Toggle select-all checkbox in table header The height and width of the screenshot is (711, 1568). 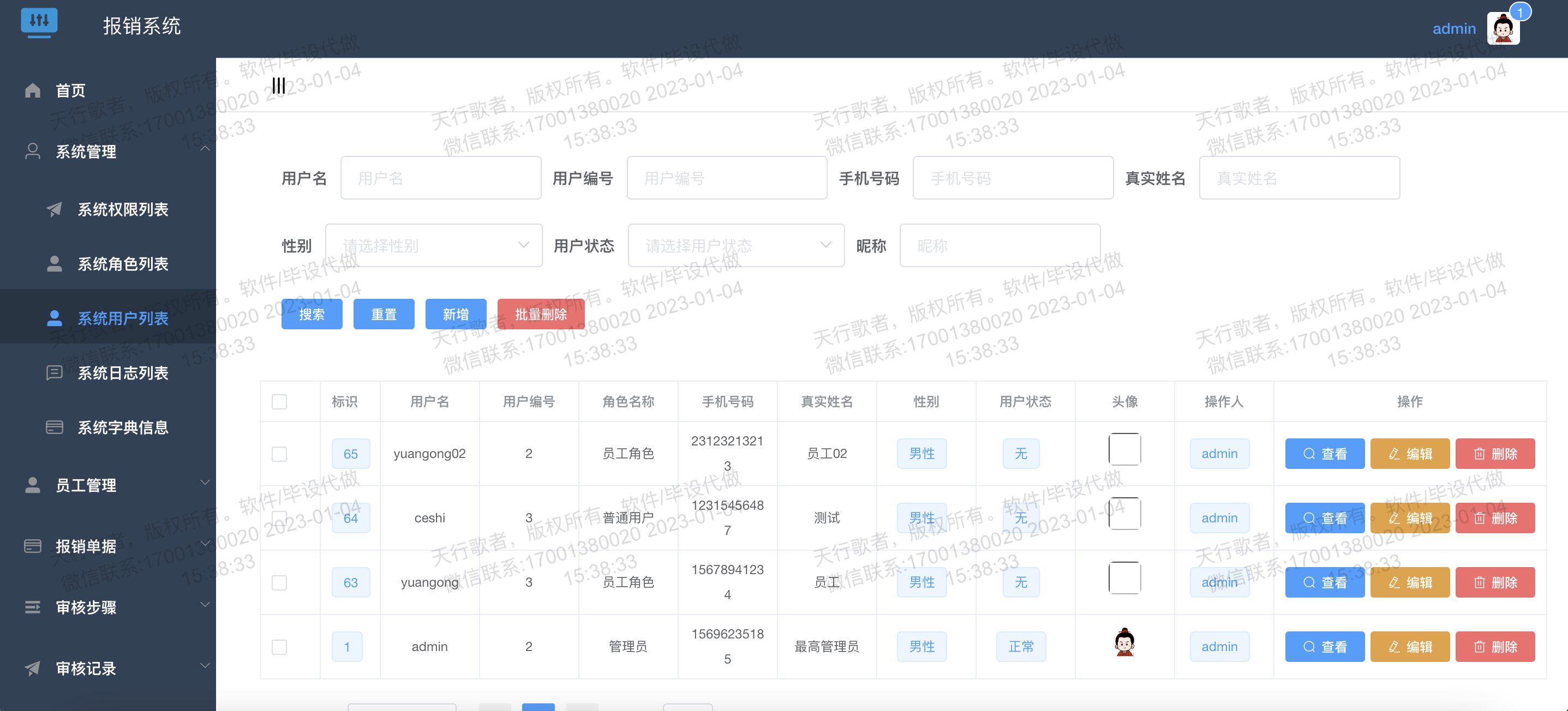(279, 402)
